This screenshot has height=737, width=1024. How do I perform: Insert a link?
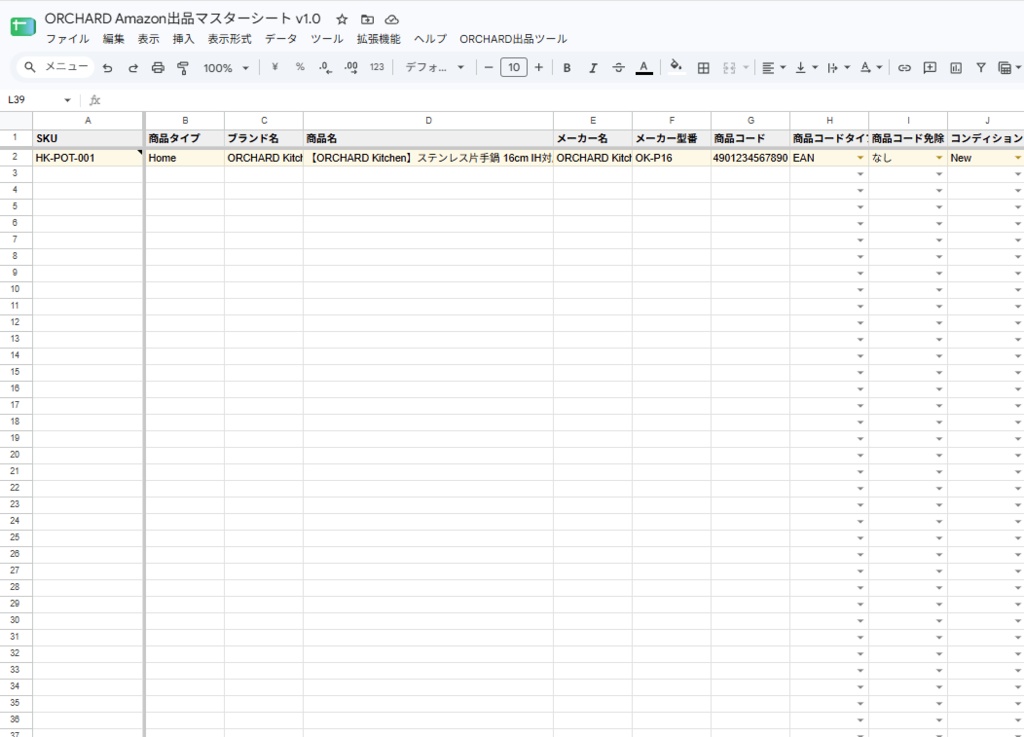pos(904,67)
